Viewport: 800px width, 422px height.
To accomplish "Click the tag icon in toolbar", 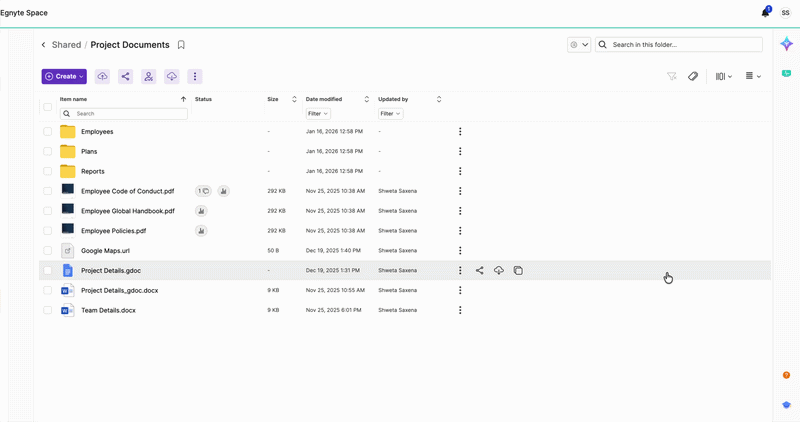I will [692, 77].
